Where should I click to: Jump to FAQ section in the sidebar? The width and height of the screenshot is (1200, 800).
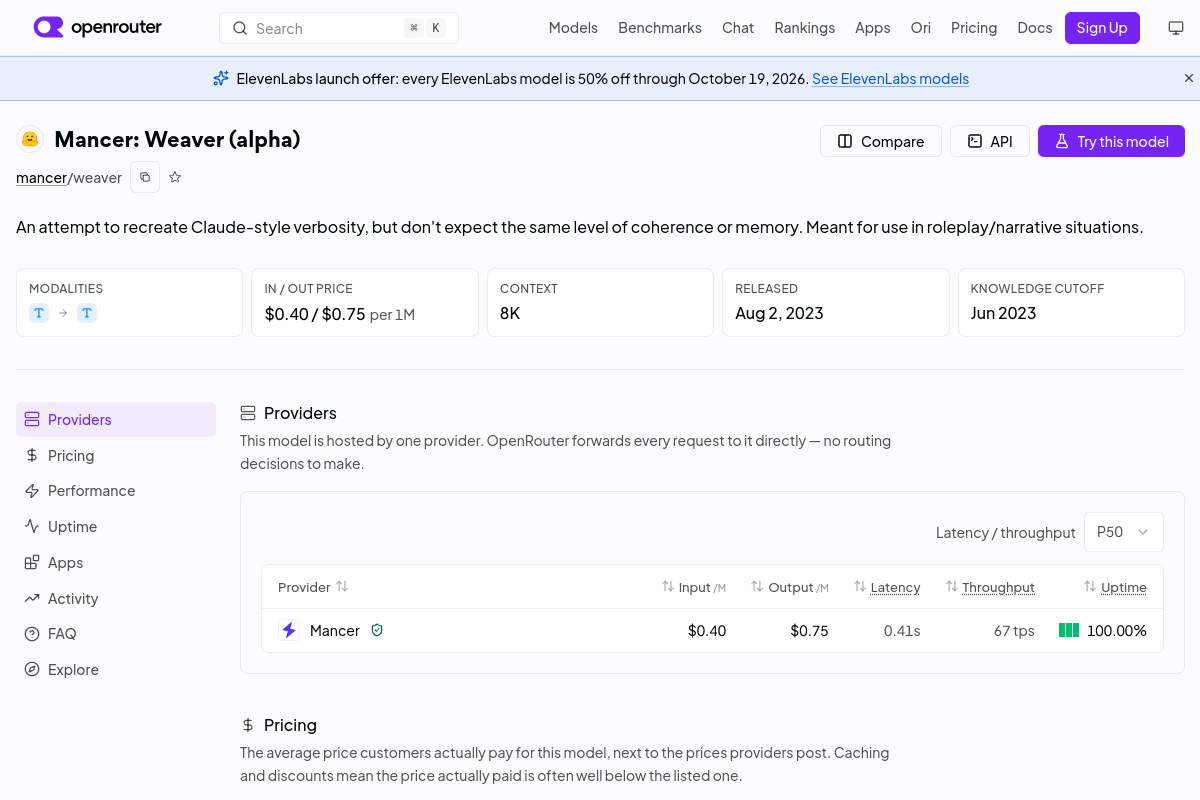click(x=116, y=633)
